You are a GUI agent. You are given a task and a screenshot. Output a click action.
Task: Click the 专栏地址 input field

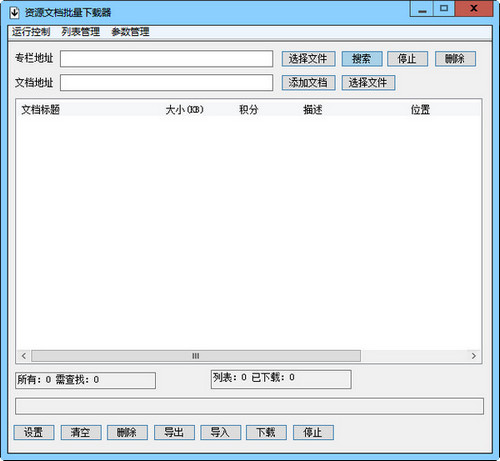coord(167,59)
